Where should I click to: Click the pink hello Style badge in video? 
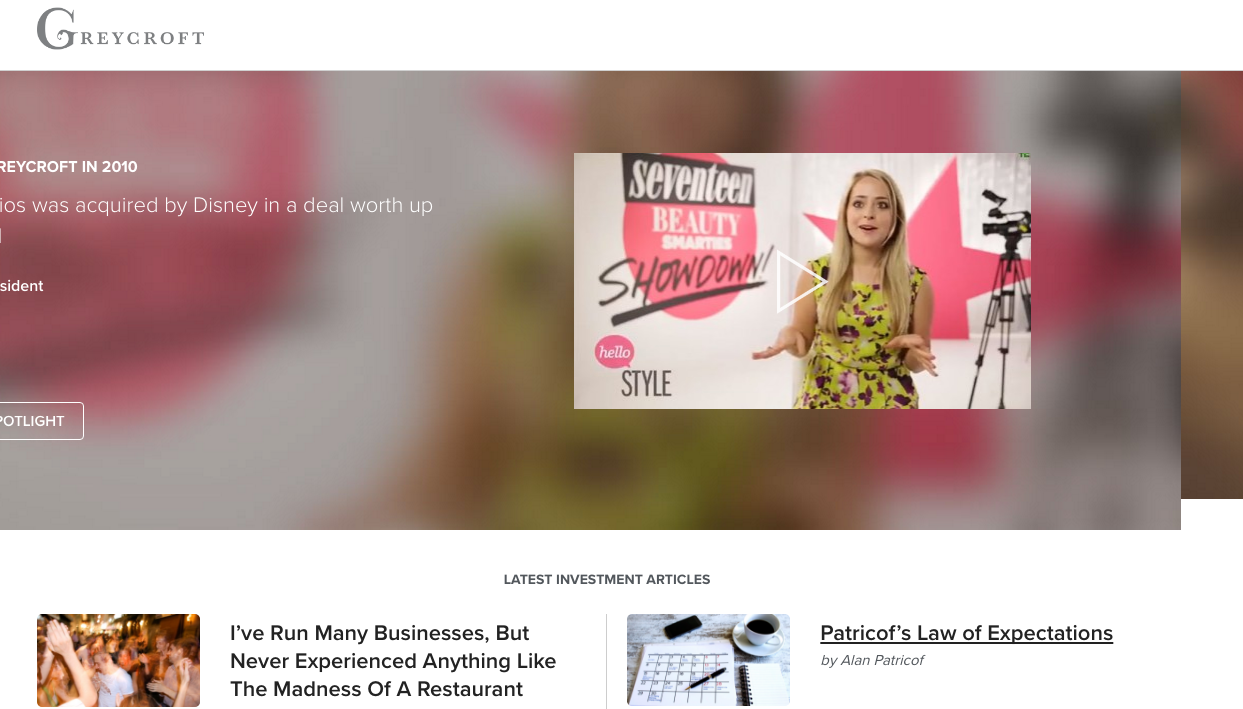(615, 352)
